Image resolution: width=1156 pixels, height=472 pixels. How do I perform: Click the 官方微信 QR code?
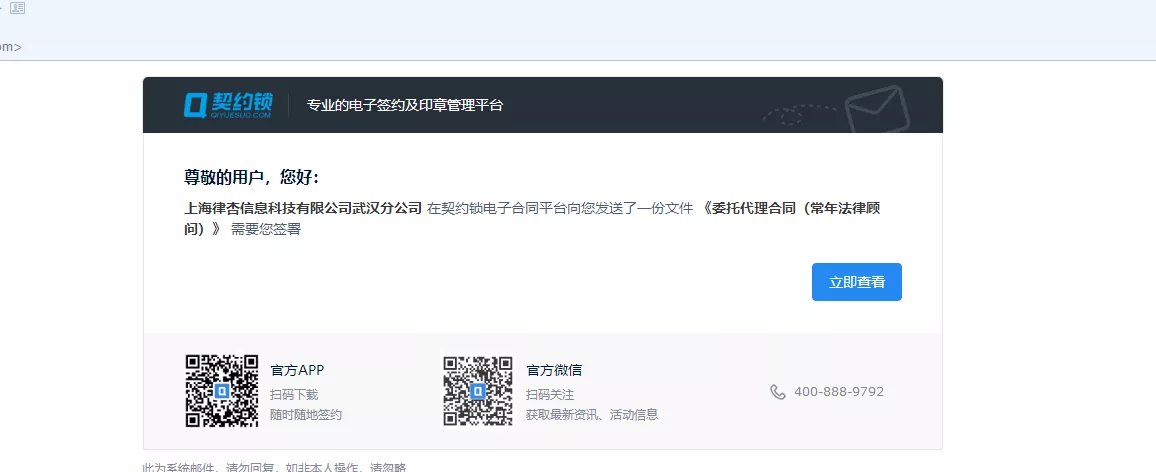click(478, 391)
